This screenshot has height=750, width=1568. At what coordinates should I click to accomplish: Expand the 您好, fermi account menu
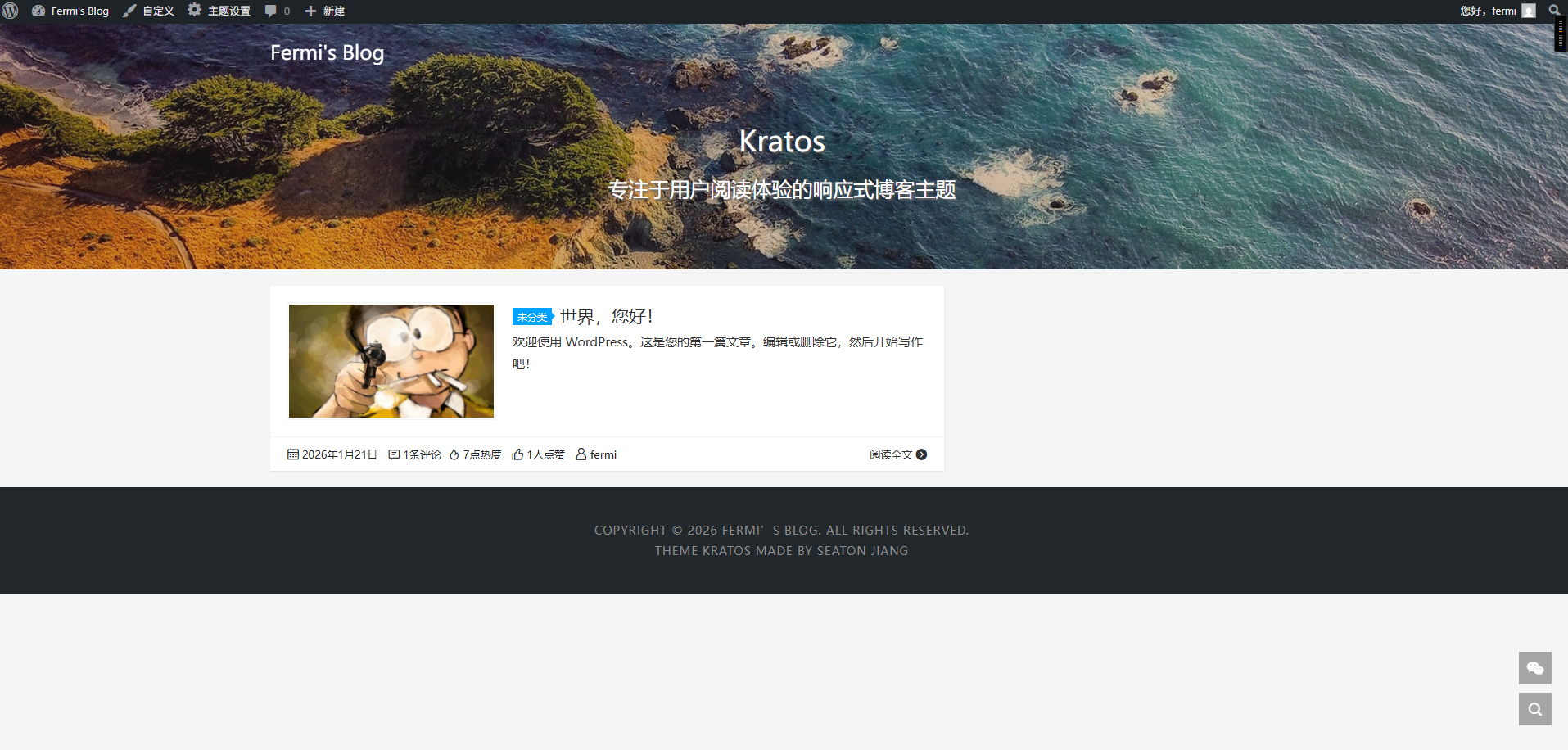[x=1488, y=11]
